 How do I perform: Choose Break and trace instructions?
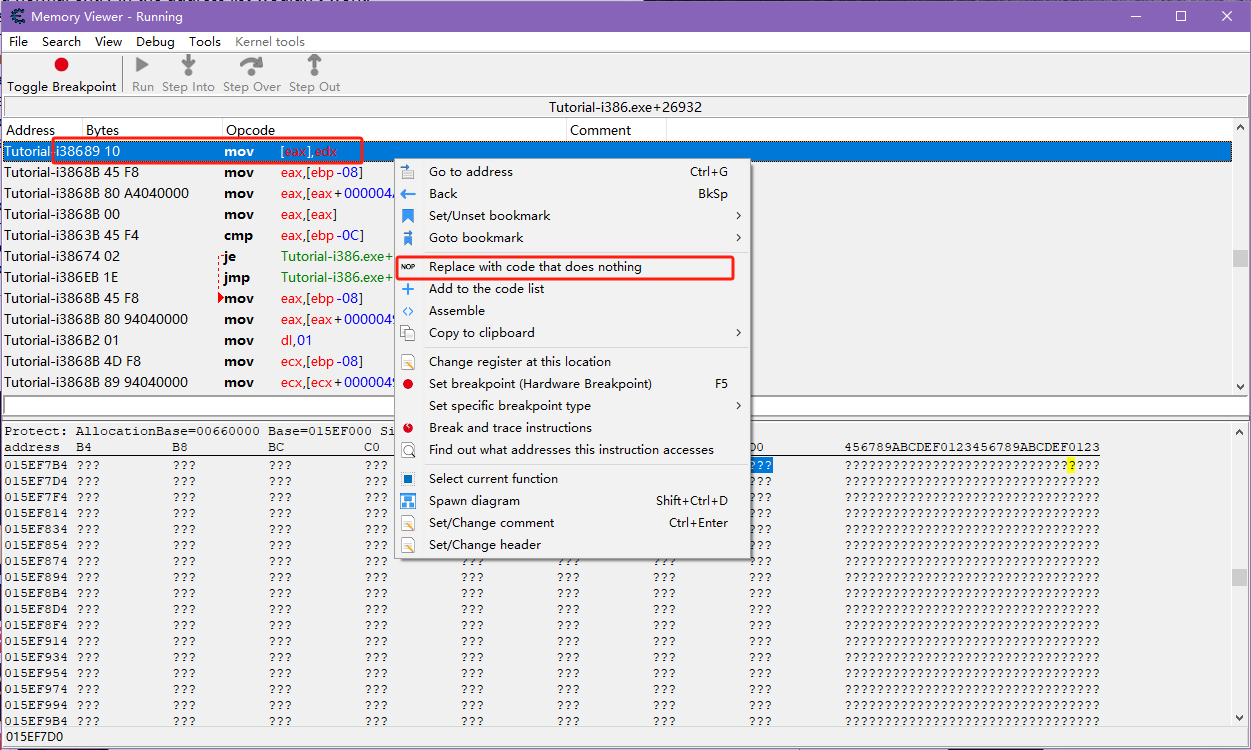coord(510,428)
